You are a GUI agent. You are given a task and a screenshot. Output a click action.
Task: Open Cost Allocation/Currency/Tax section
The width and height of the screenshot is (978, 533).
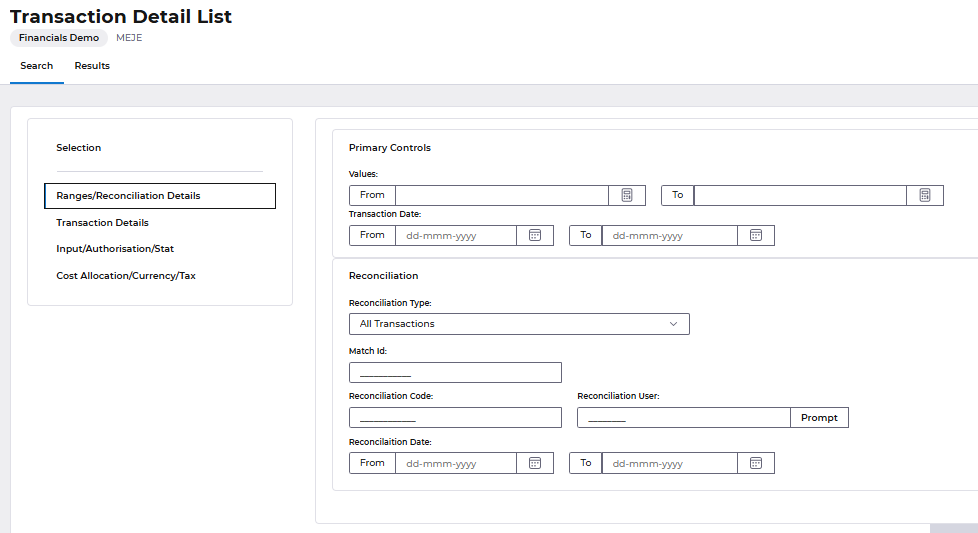tap(126, 276)
